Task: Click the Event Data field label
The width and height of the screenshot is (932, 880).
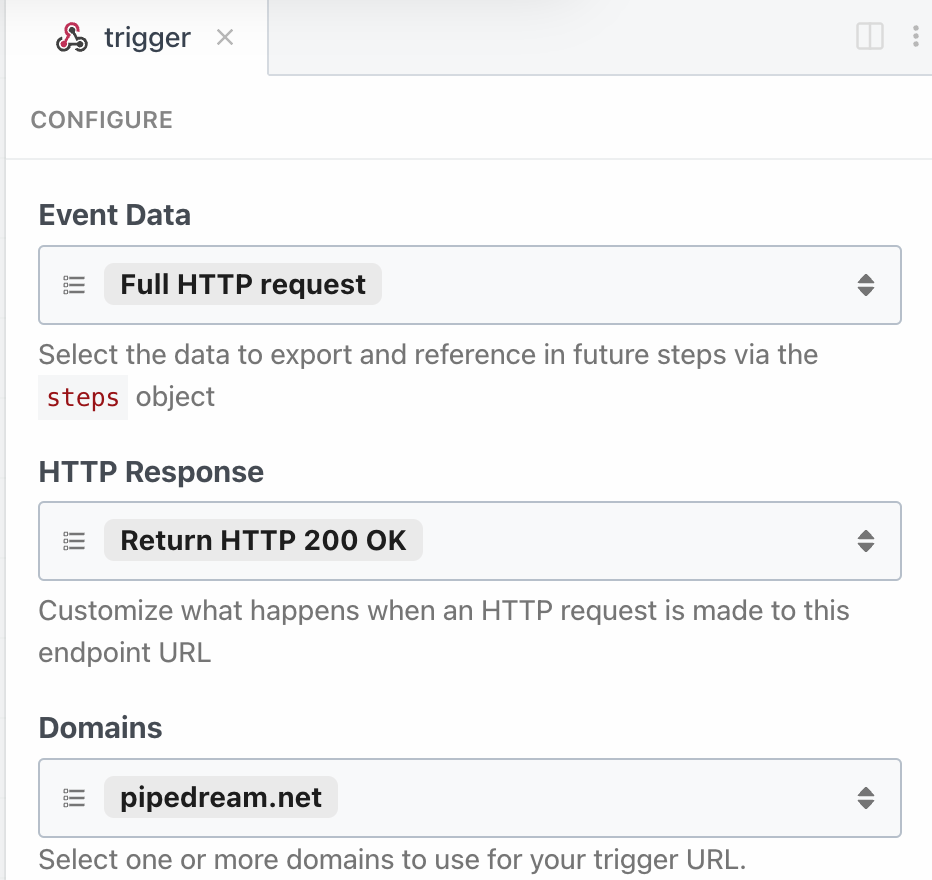Action: click(114, 215)
